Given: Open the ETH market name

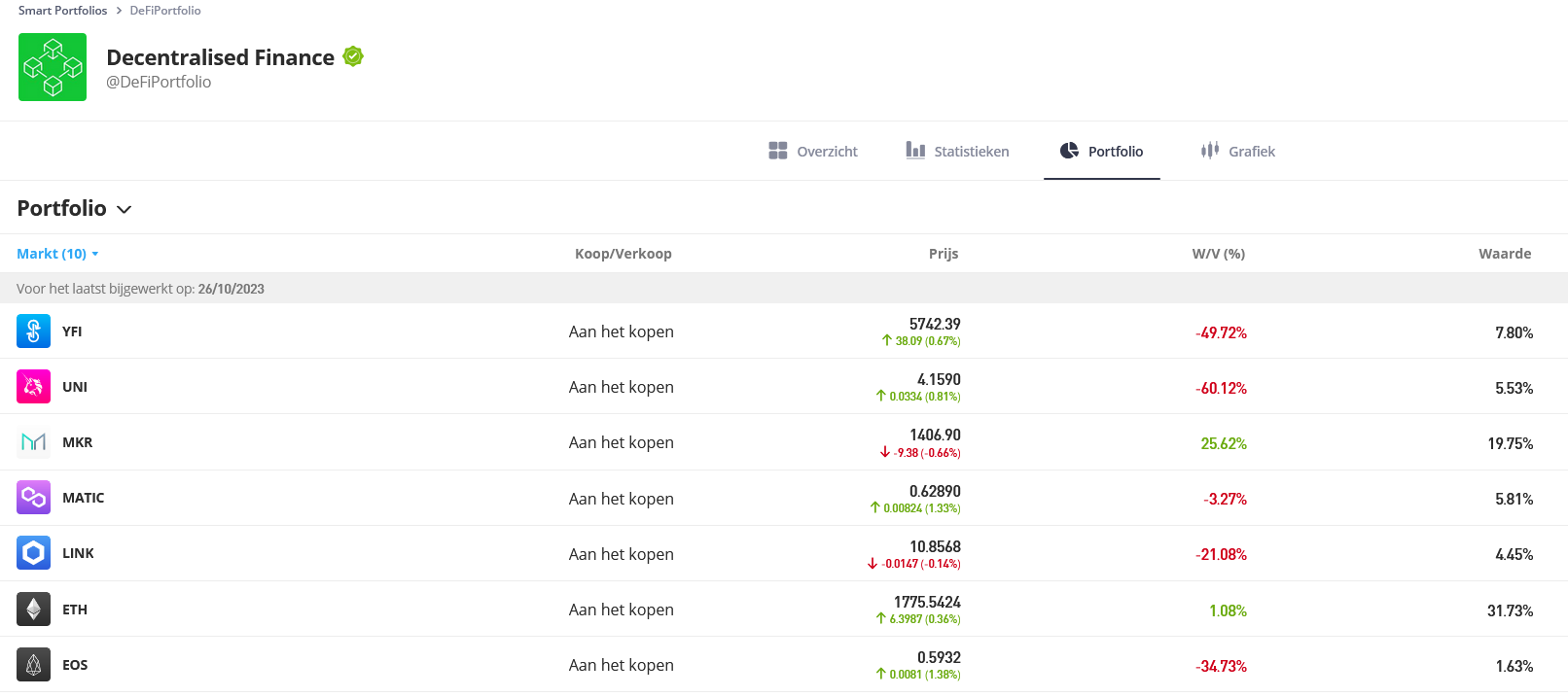Looking at the screenshot, I should pos(75,610).
